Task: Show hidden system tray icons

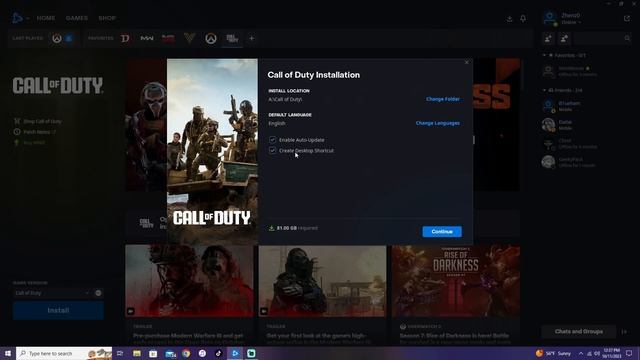Action: tap(581, 353)
